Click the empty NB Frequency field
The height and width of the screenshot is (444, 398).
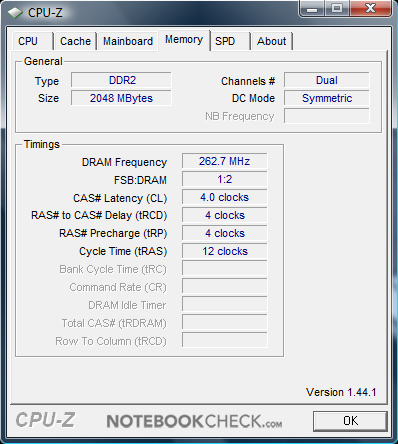coord(327,116)
